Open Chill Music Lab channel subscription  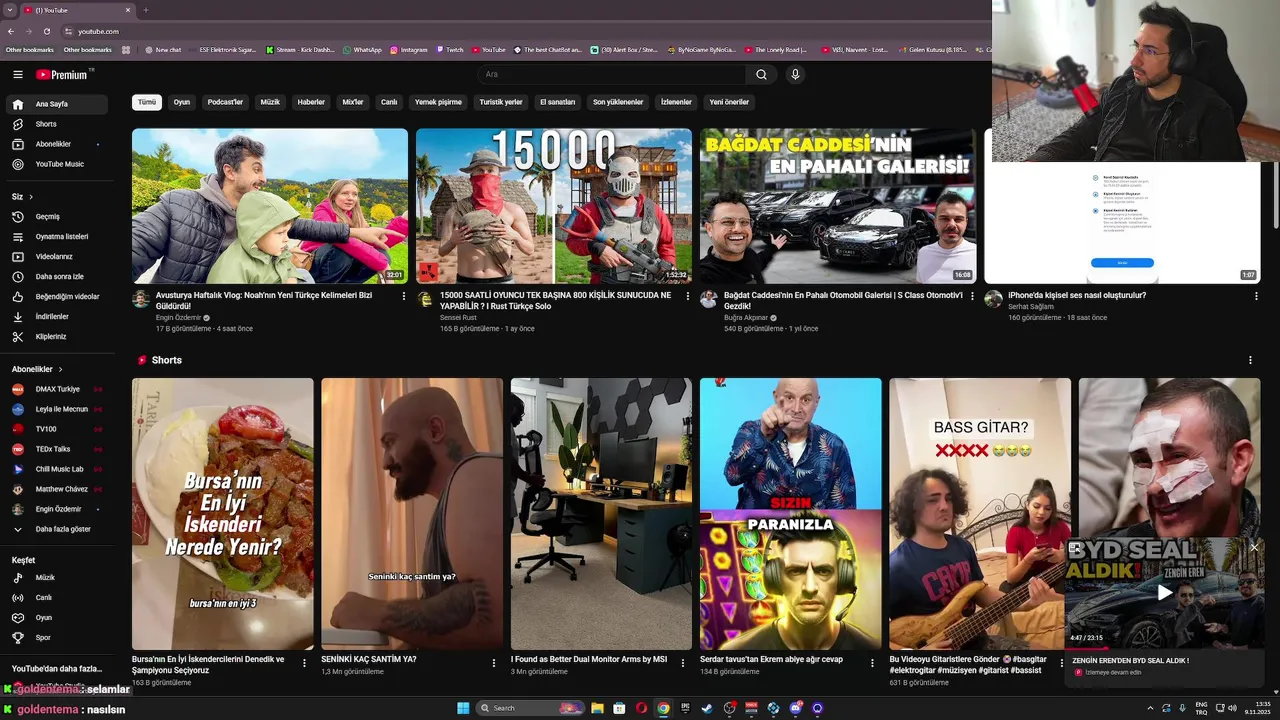pos(57,469)
